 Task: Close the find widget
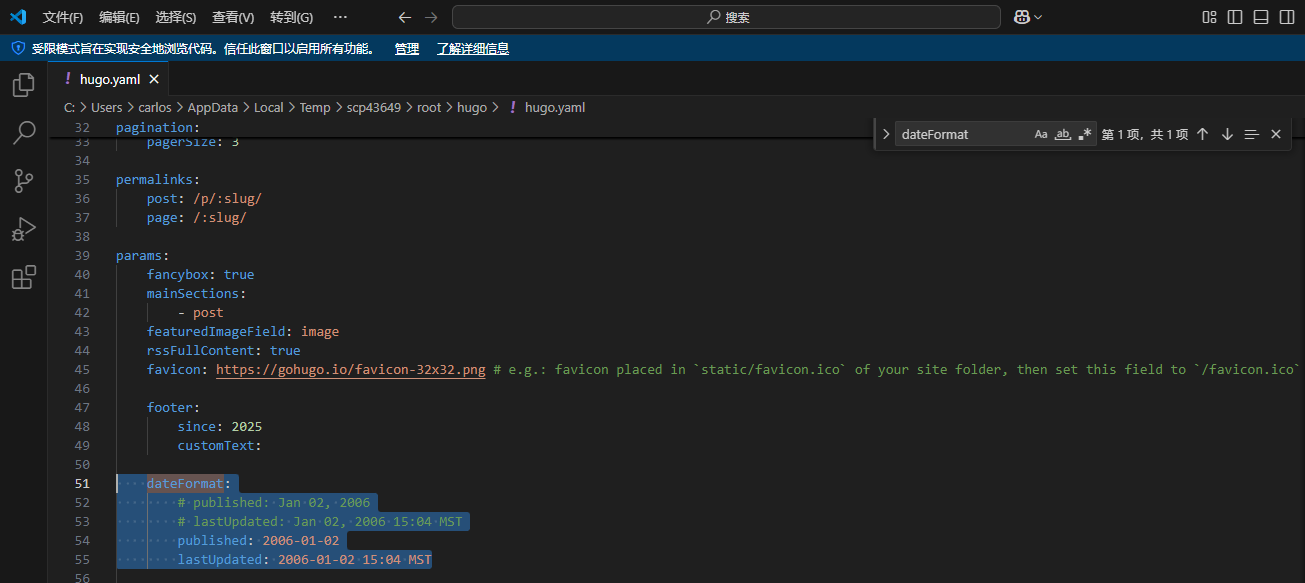(x=1276, y=134)
